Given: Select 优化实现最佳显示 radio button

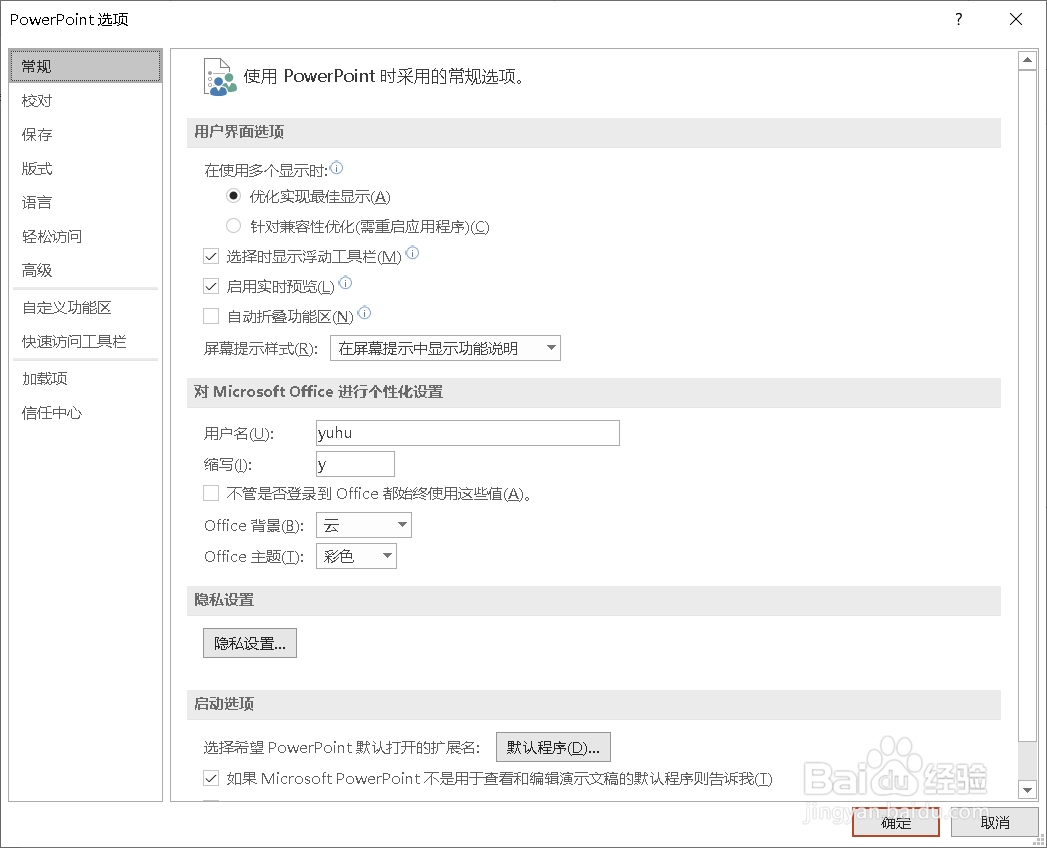Looking at the screenshot, I should pyautogui.click(x=233, y=196).
